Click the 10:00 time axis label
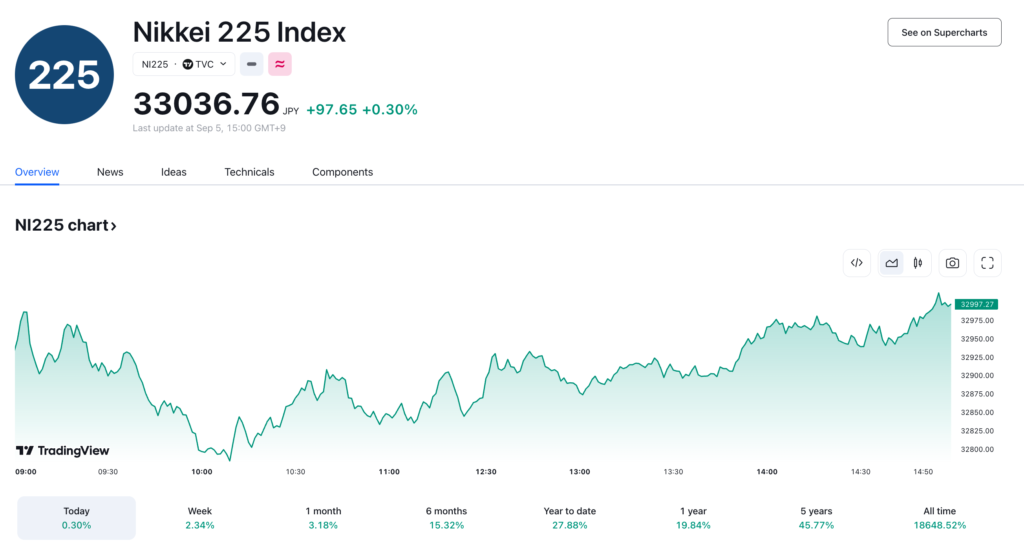 [202, 472]
